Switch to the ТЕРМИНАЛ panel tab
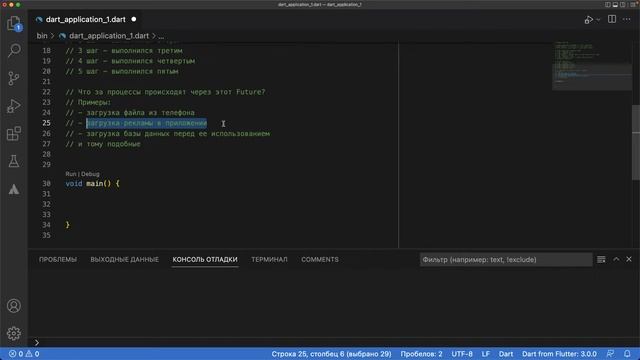Viewport: 640px width, 360px height. click(269, 260)
